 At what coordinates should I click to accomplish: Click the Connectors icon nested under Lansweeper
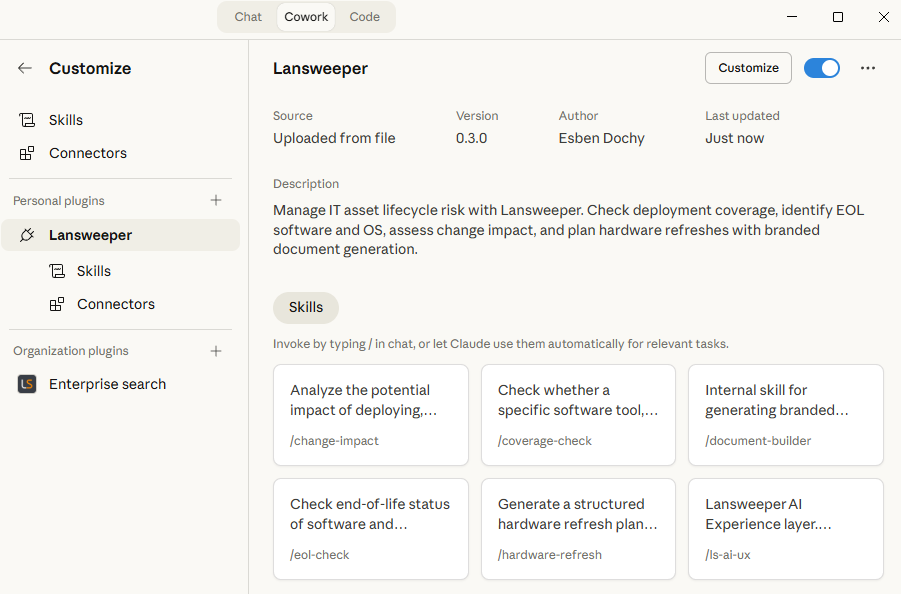[57, 304]
